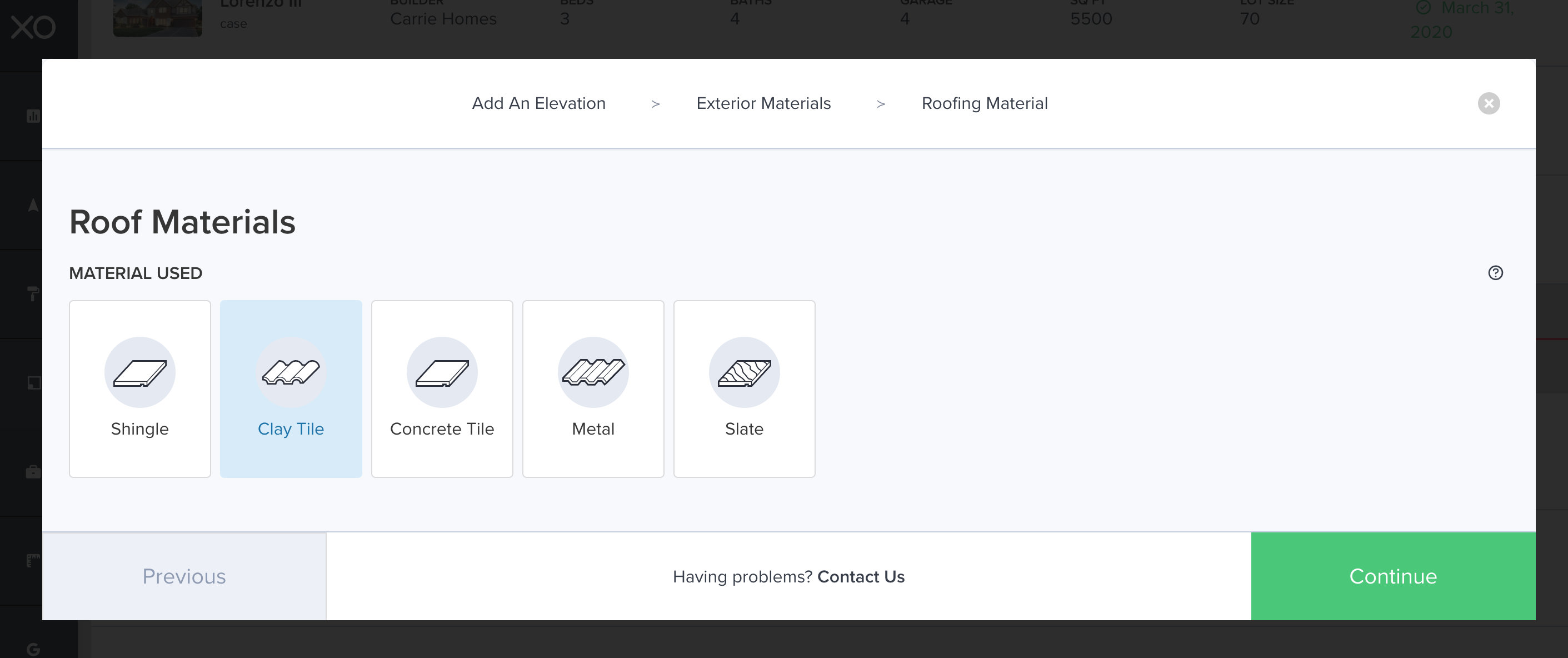Pick the Concrete Tile material icon
Image resolution: width=1568 pixels, height=658 pixels.
point(442,372)
